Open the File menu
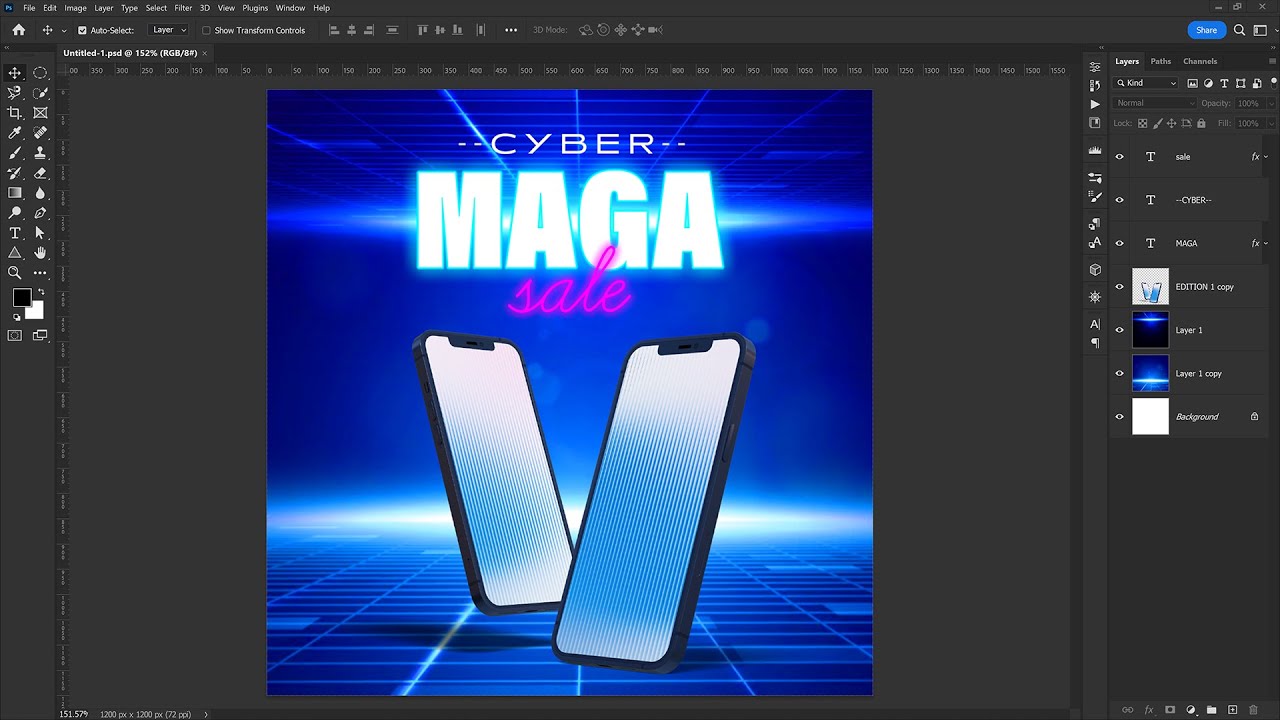Screen dimensions: 1280x720 (x=29, y=8)
